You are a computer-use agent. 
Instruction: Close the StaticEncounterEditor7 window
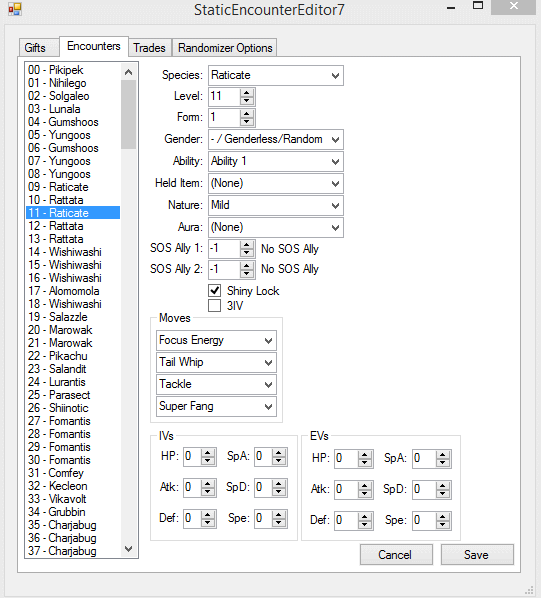[x=513, y=6]
